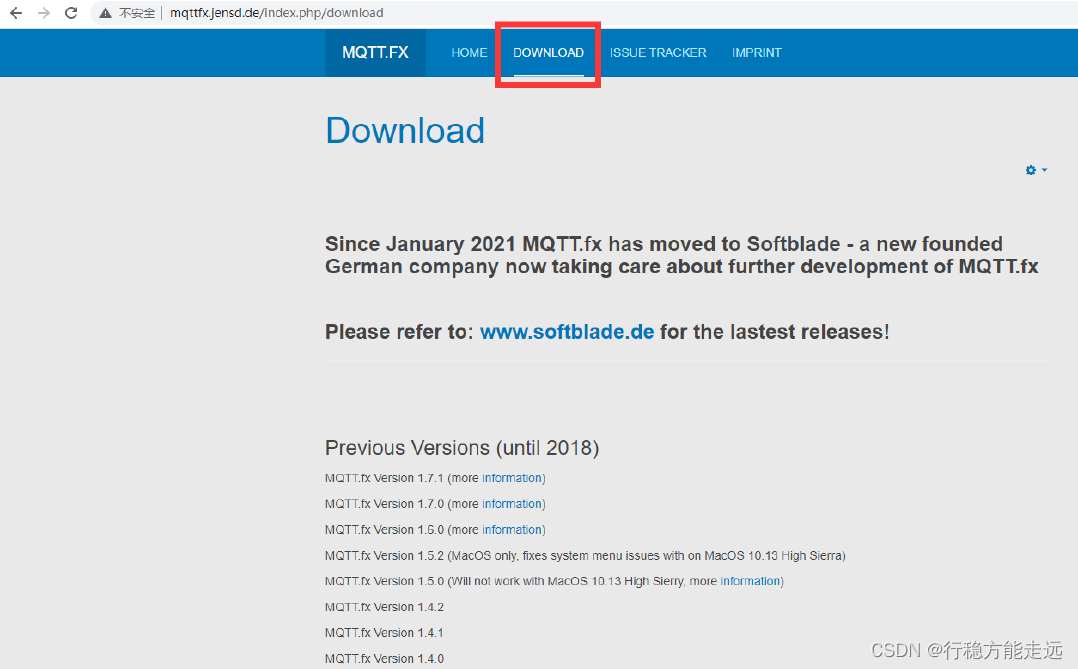Click the Previous Versions (until 2018) heading

point(462,448)
